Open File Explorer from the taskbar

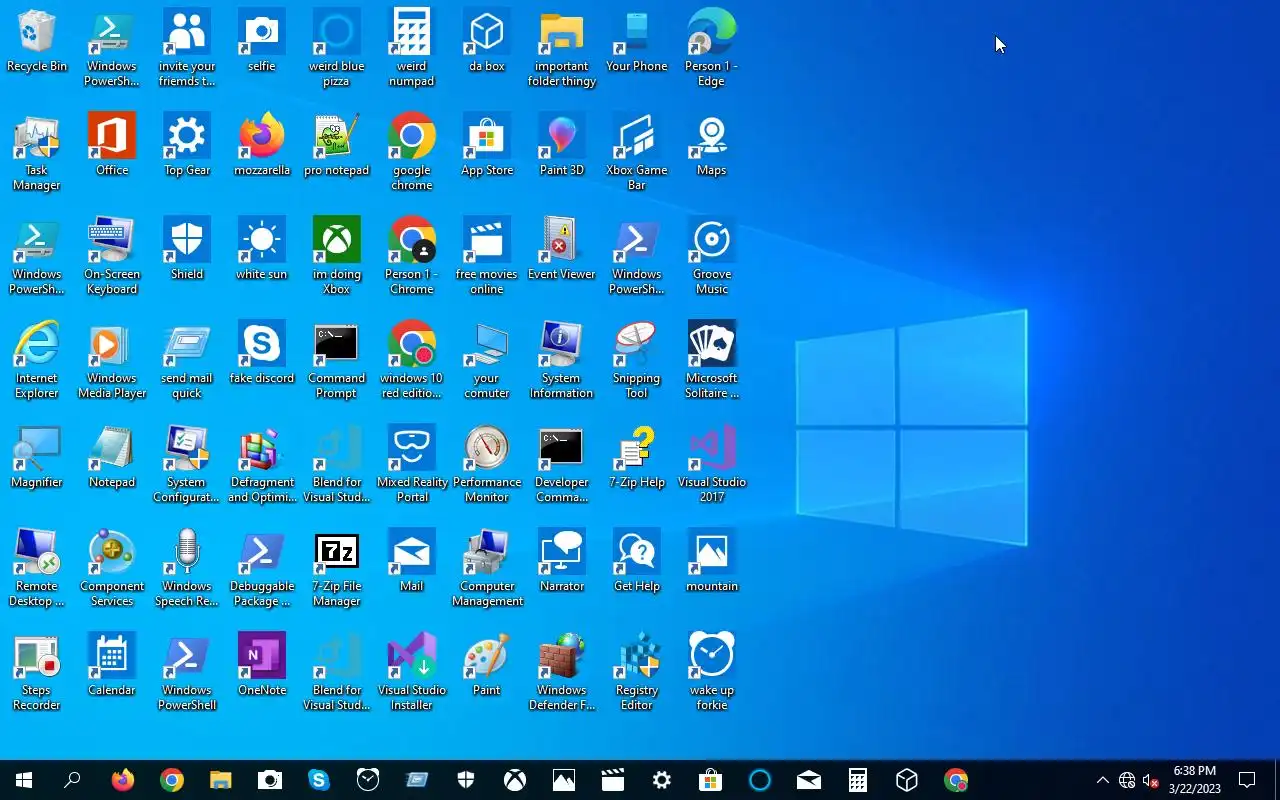[220, 780]
